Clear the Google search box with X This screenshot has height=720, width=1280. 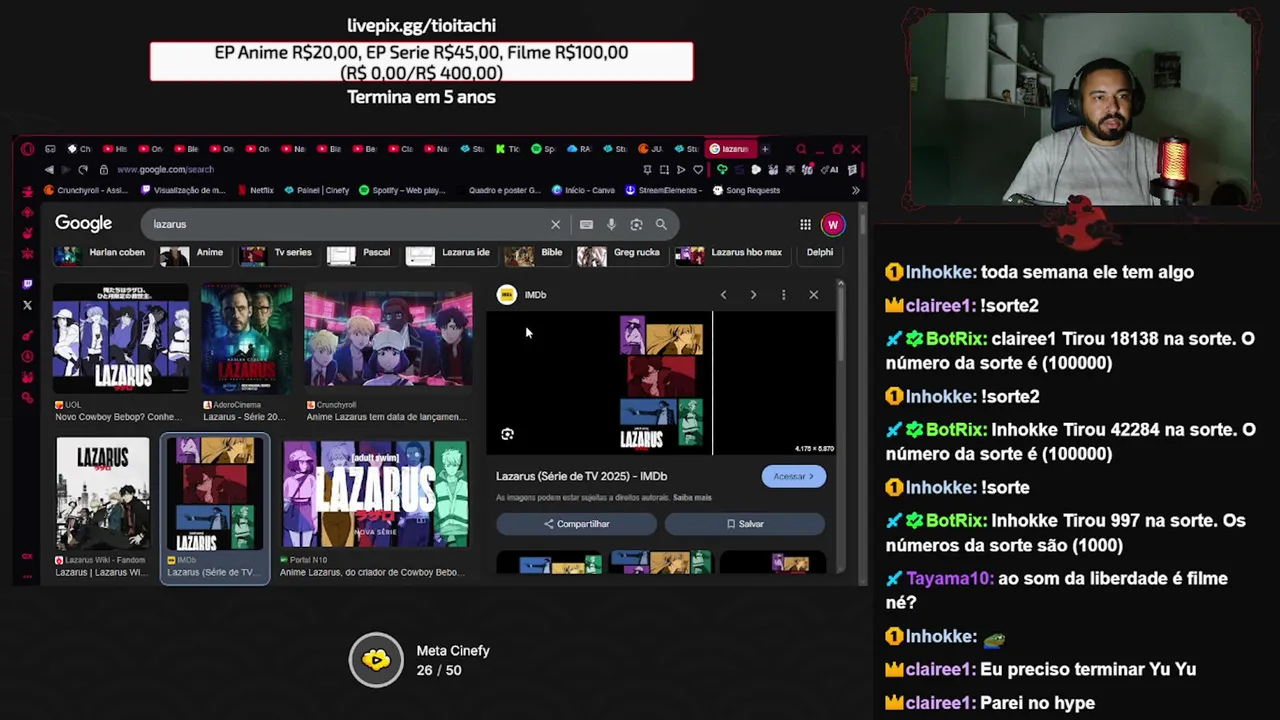click(556, 225)
